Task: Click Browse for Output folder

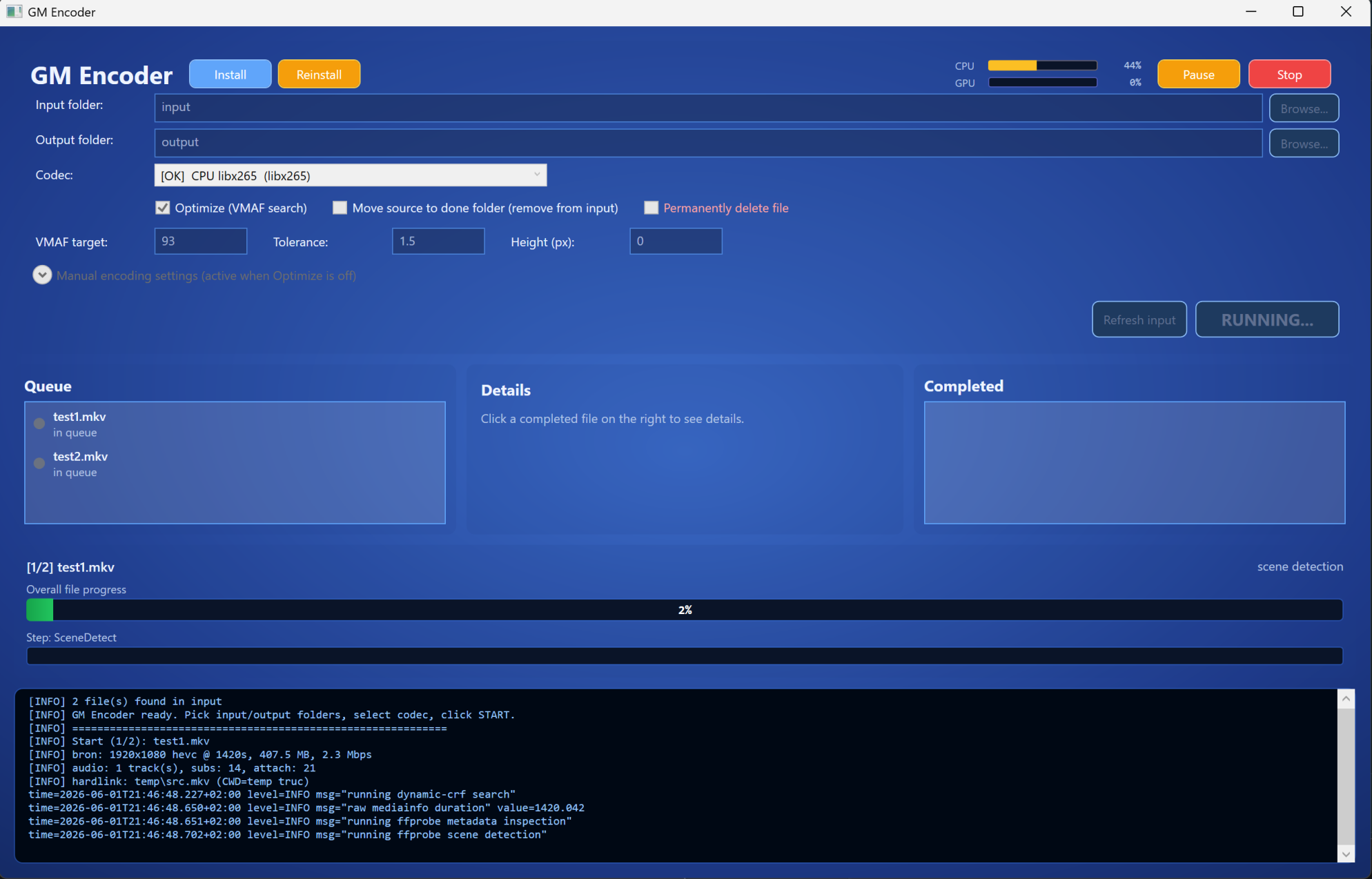Action: click(1304, 144)
